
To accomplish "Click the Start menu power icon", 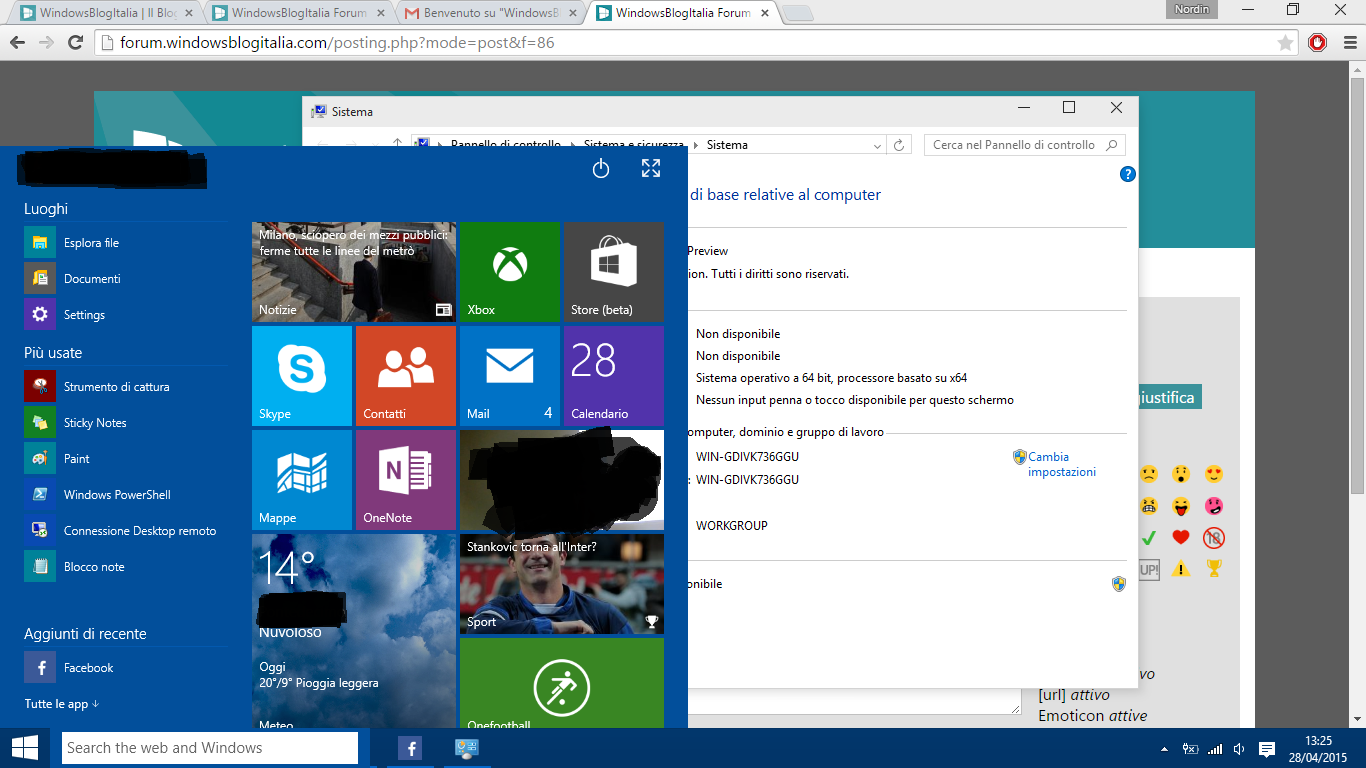I will 601,169.
